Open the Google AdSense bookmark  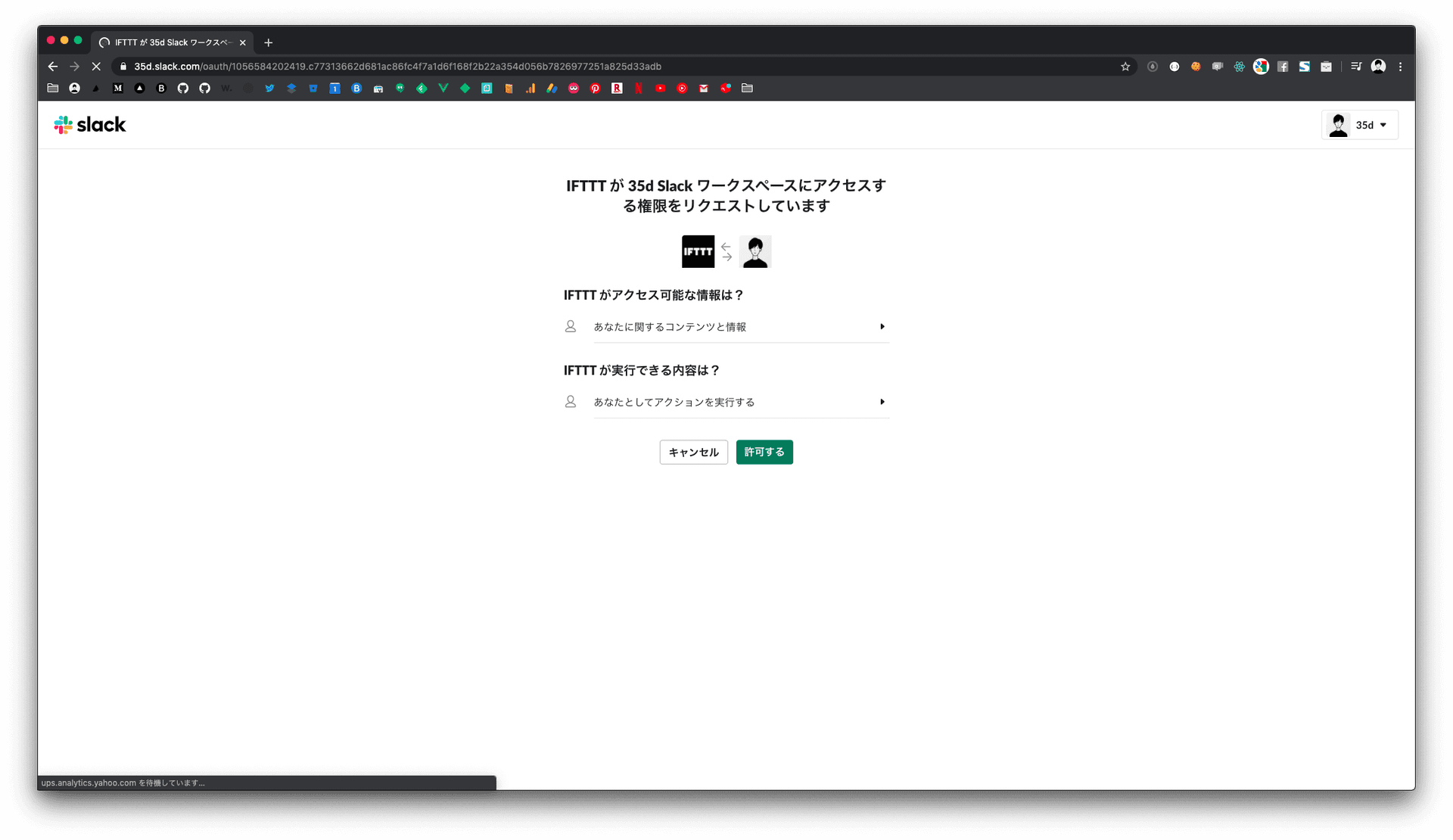552,89
